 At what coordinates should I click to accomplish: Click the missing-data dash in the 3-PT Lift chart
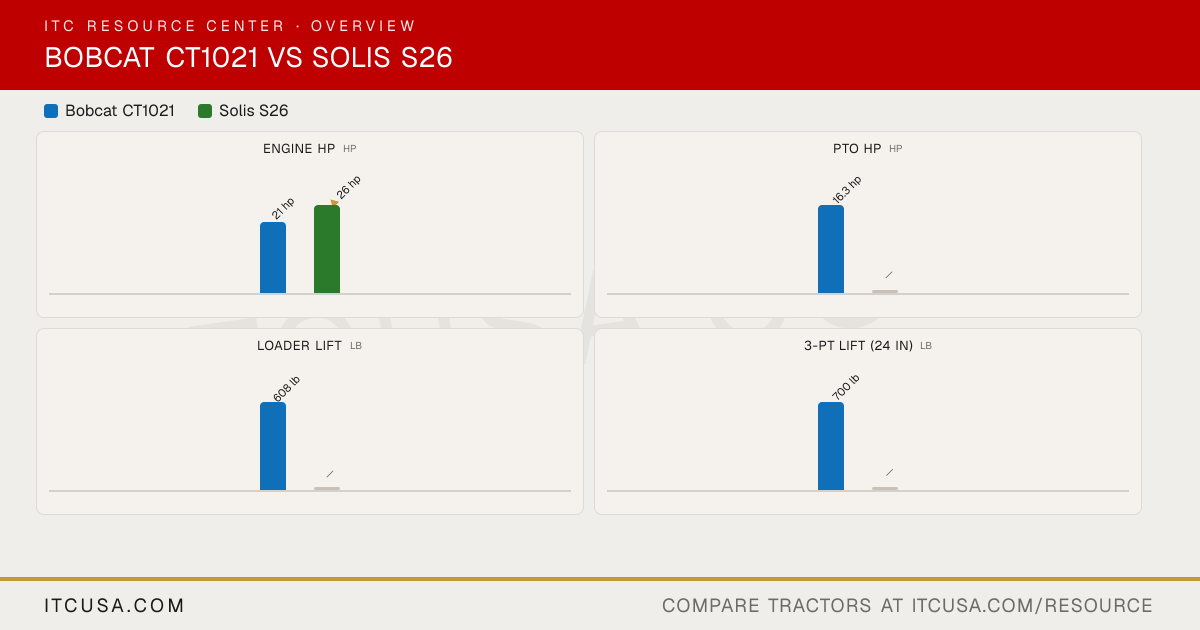pos(889,472)
